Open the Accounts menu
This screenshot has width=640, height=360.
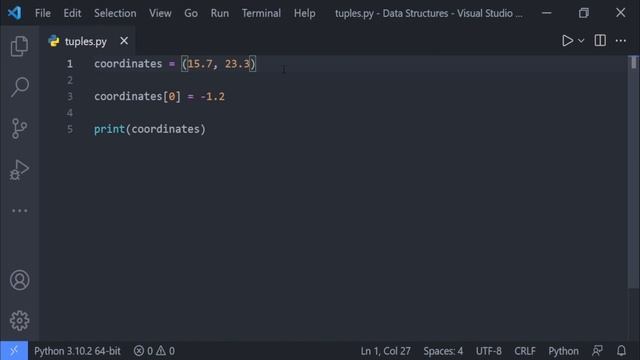click(19, 280)
